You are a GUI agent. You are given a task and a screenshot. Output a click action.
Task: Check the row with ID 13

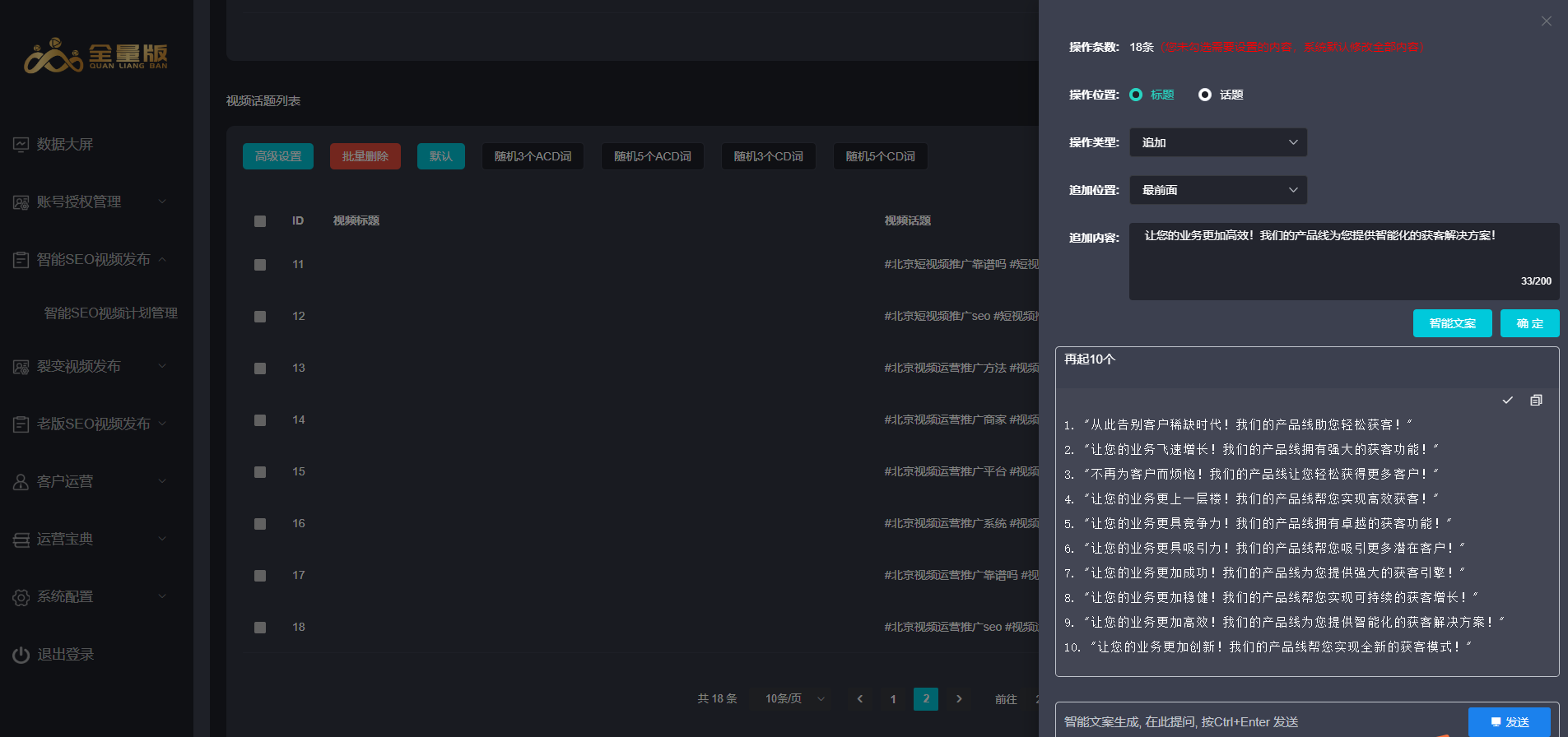260,368
